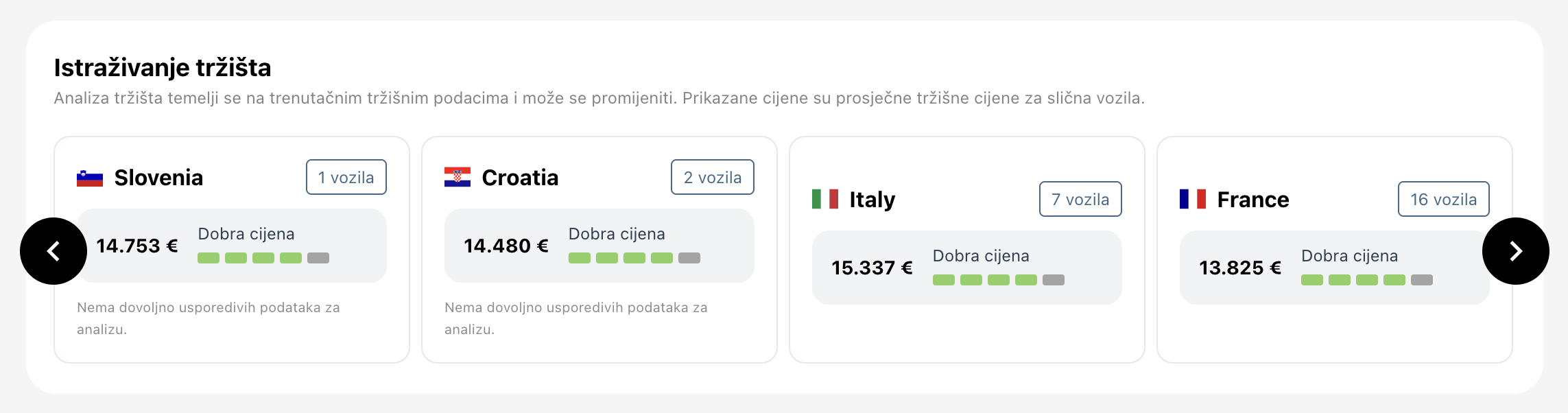Go to previous market cards
The image size is (1568, 413).
54,251
